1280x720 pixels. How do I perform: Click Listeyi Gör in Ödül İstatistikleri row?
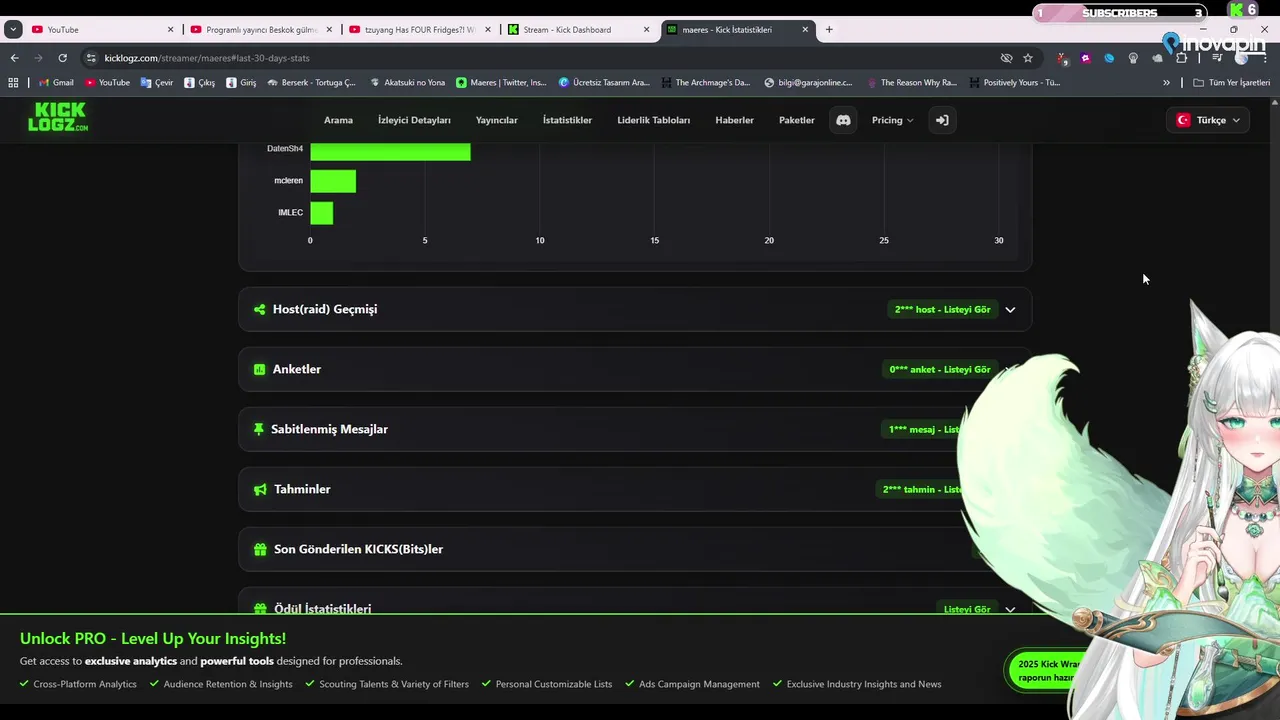tap(967, 609)
